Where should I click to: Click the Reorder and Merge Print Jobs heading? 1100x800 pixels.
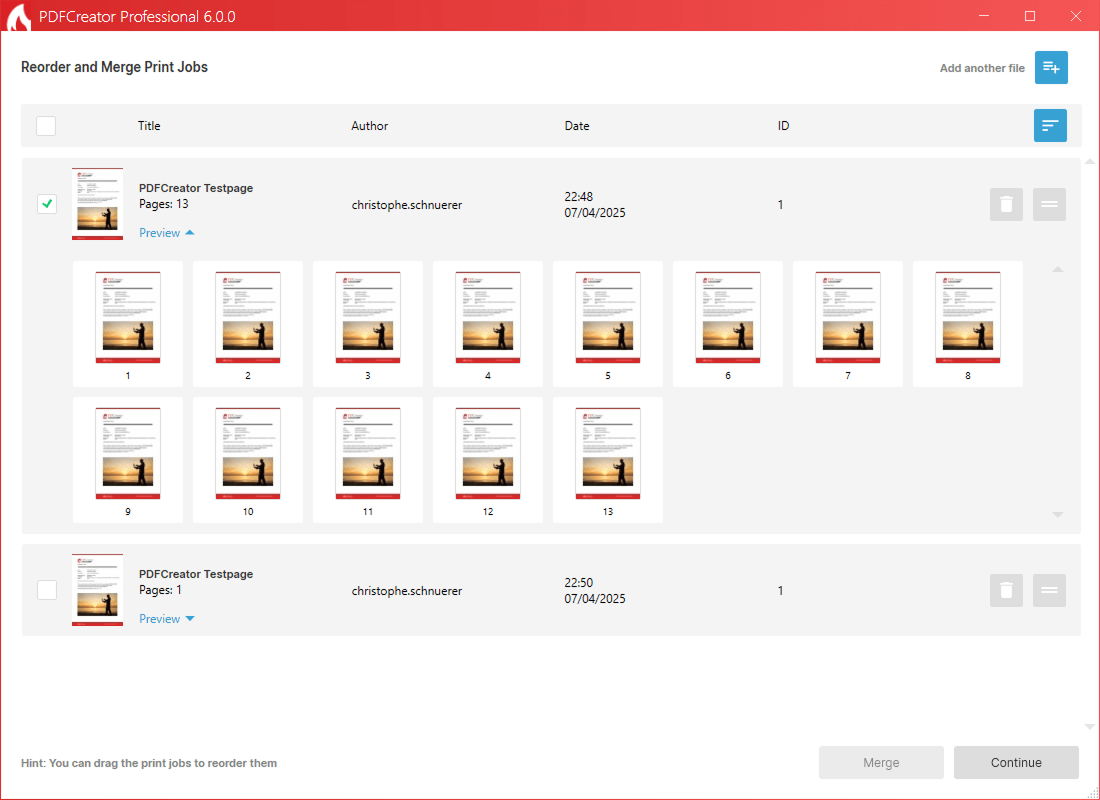click(x=114, y=67)
